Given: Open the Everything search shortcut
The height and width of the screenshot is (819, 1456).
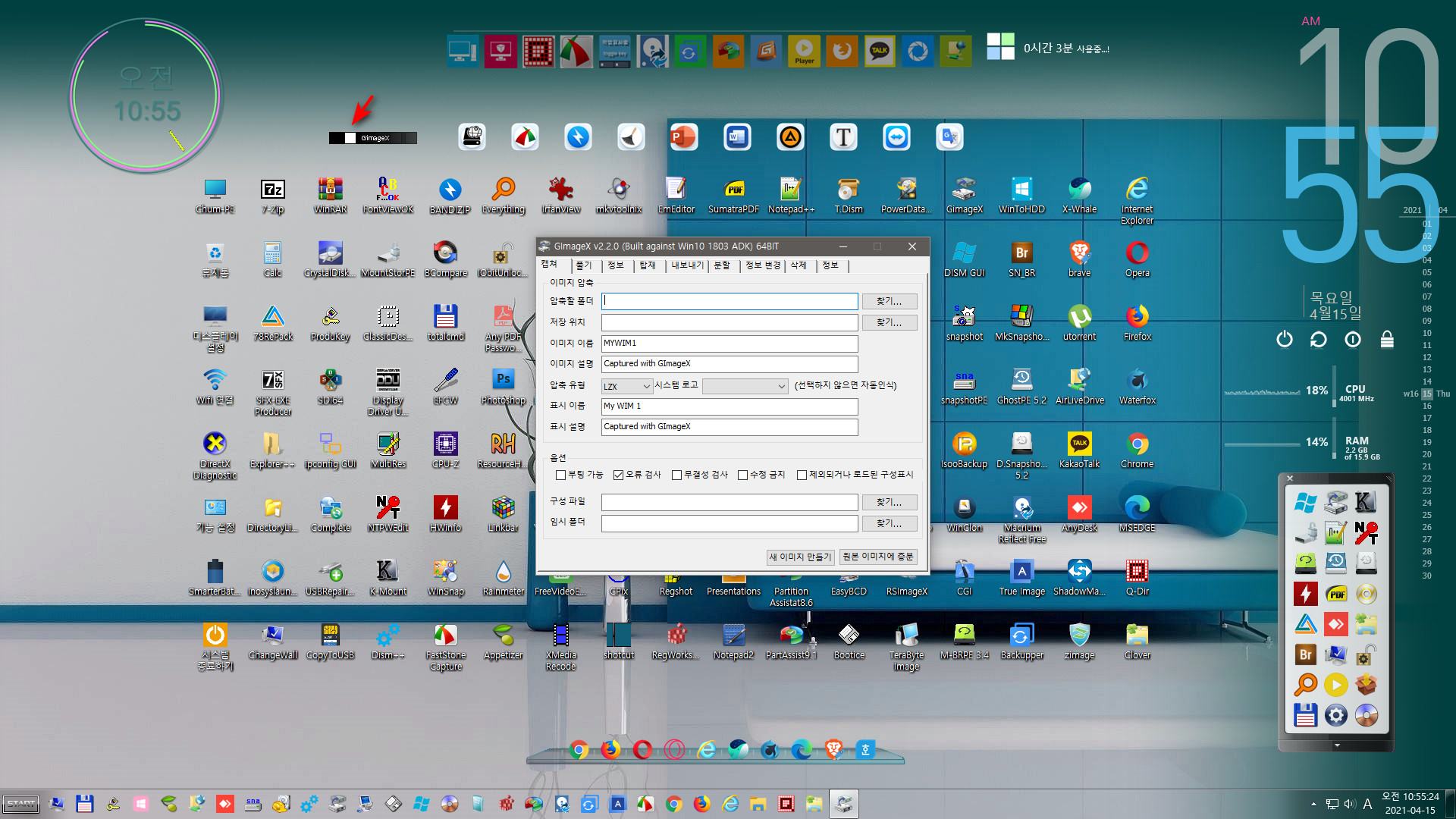Looking at the screenshot, I should [x=503, y=196].
